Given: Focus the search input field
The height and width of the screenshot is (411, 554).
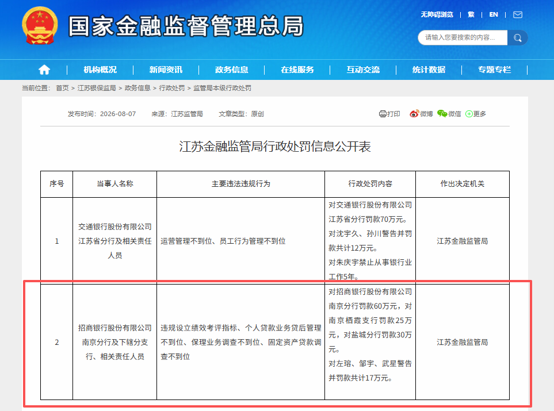Looking at the screenshot, I should click(463, 37).
